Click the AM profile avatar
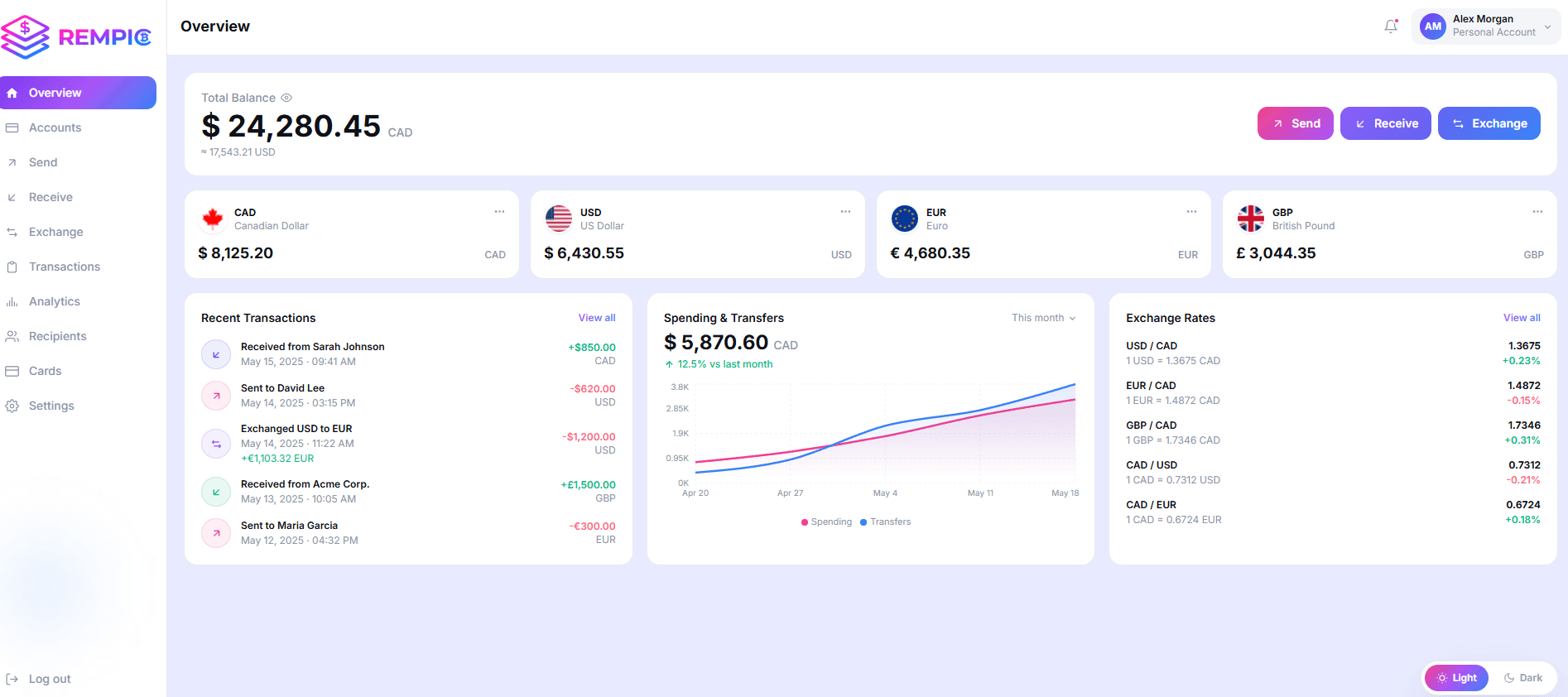Image resolution: width=1568 pixels, height=697 pixels. (1432, 26)
